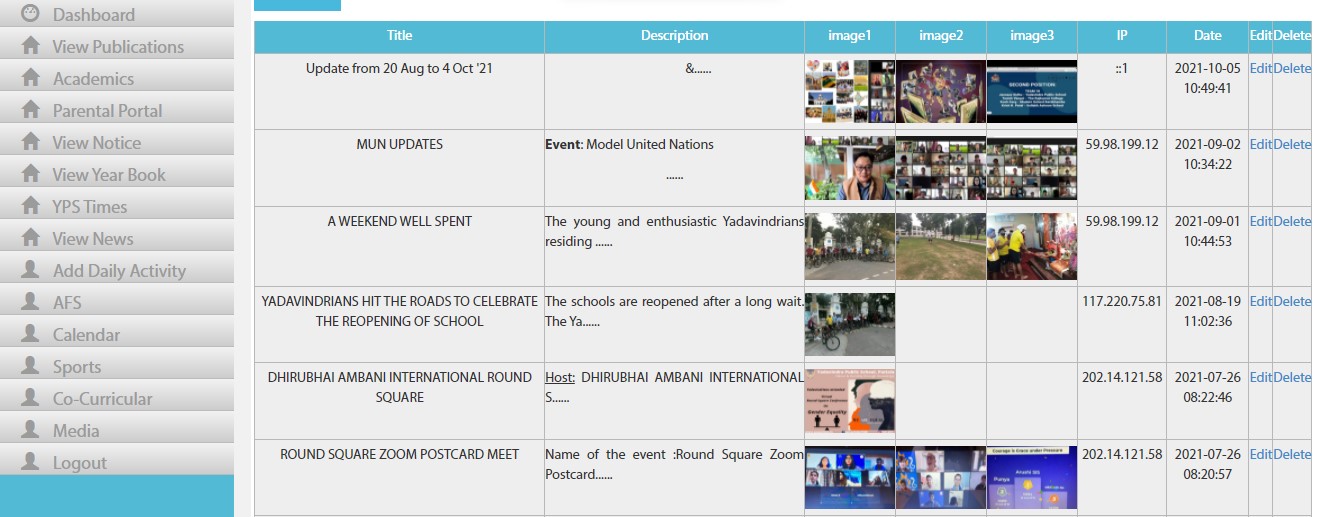
Task: Click the person icon next to Logout
Action: click(x=31, y=462)
